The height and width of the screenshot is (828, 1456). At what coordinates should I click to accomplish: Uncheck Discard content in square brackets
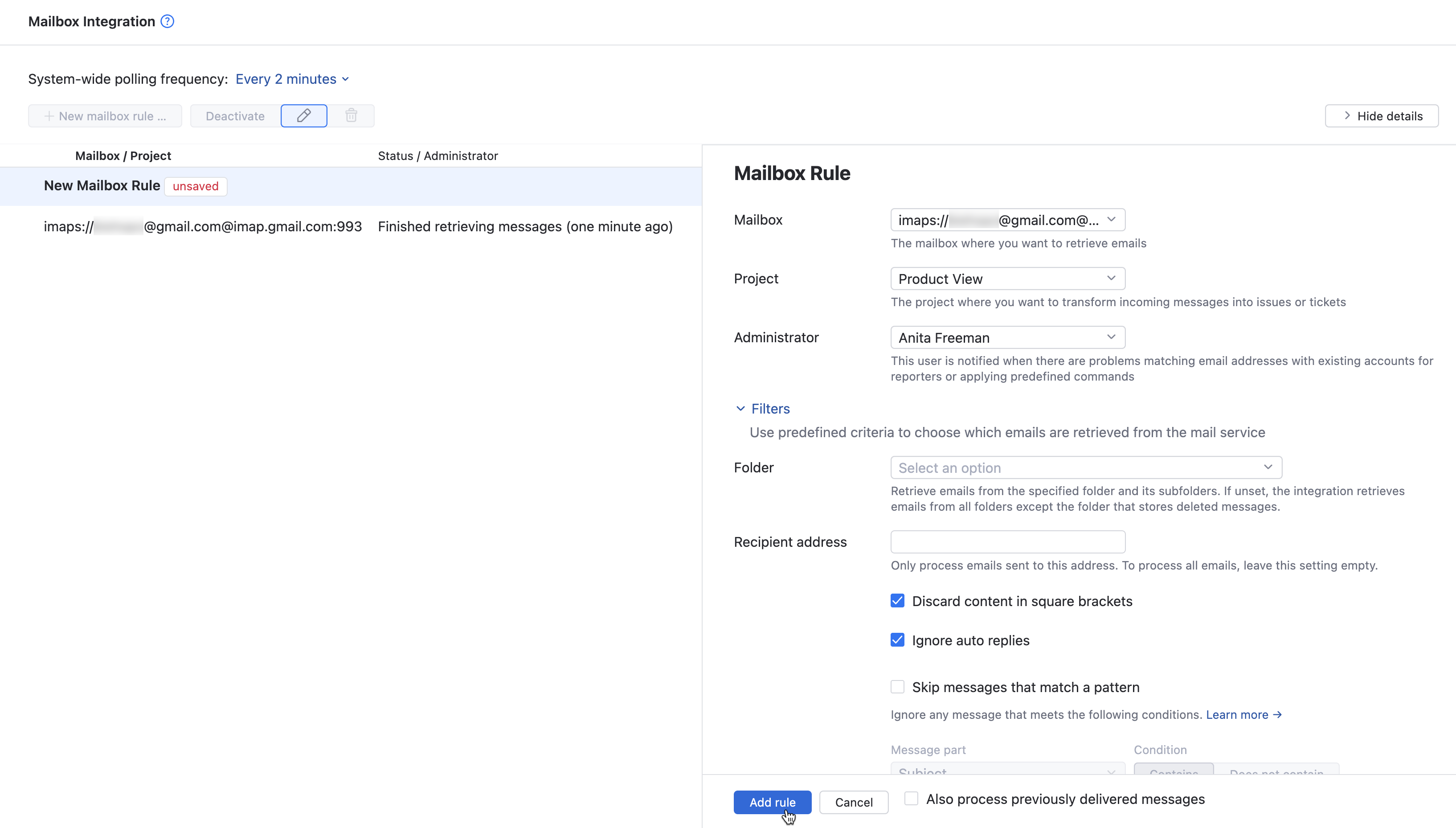pos(896,601)
